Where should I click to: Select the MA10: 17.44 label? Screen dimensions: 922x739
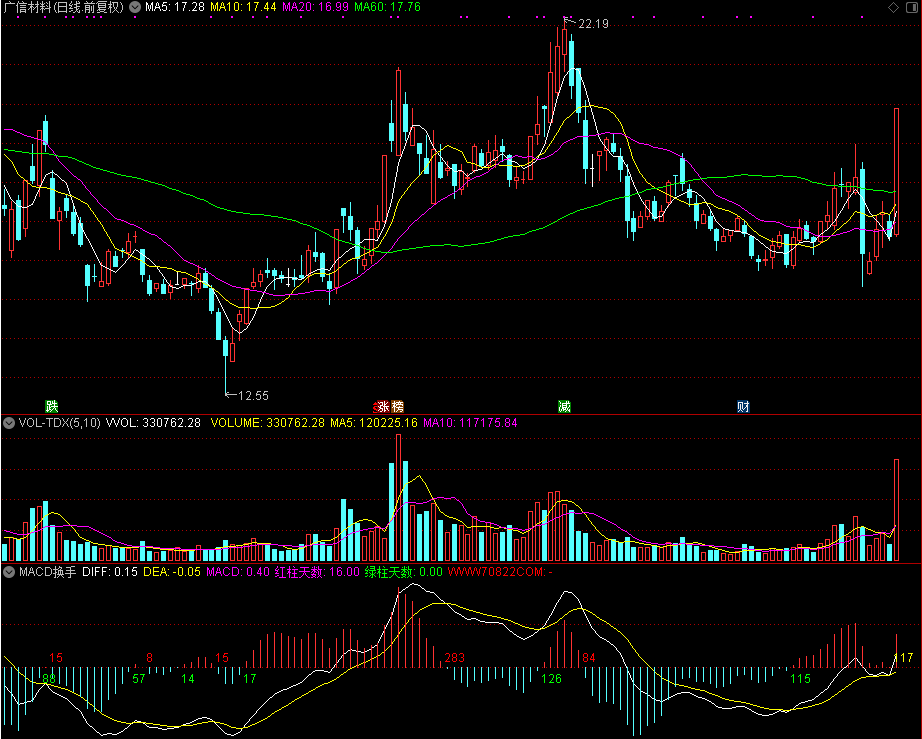pos(243,7)
